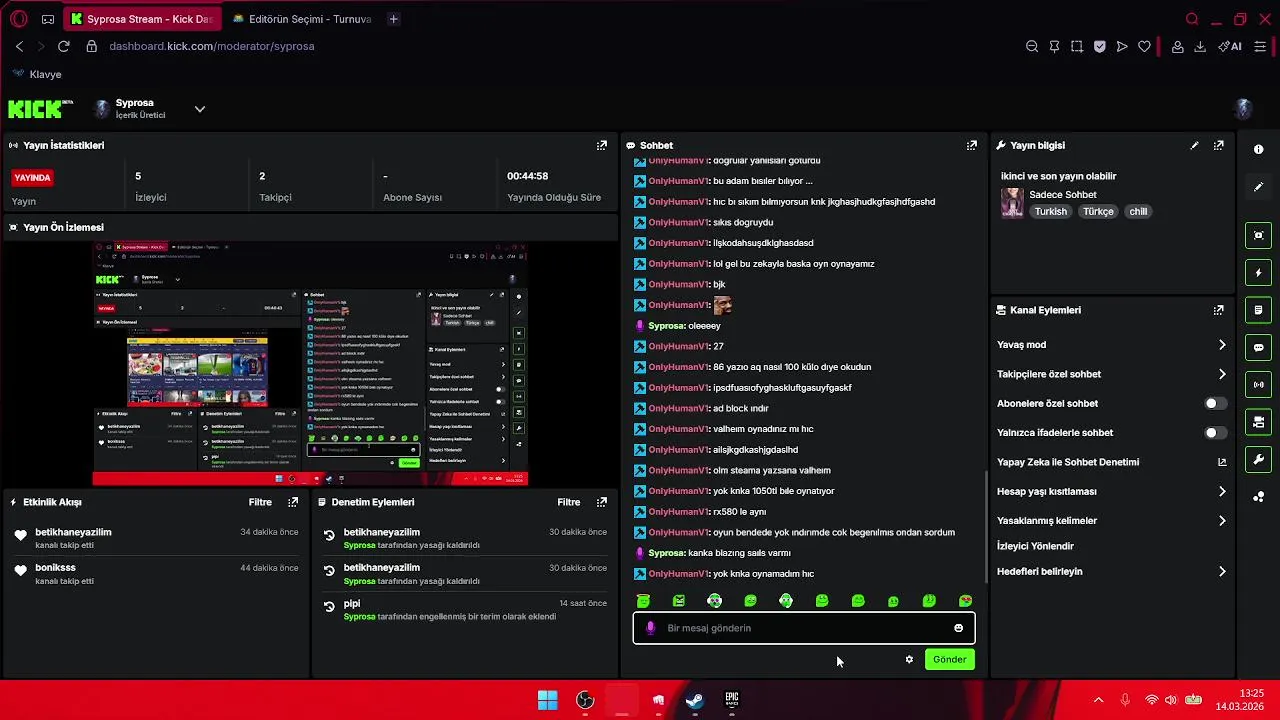Screen dimensions: 1280x720
Task: Open the browser AI button
Action: (1230, 46)
